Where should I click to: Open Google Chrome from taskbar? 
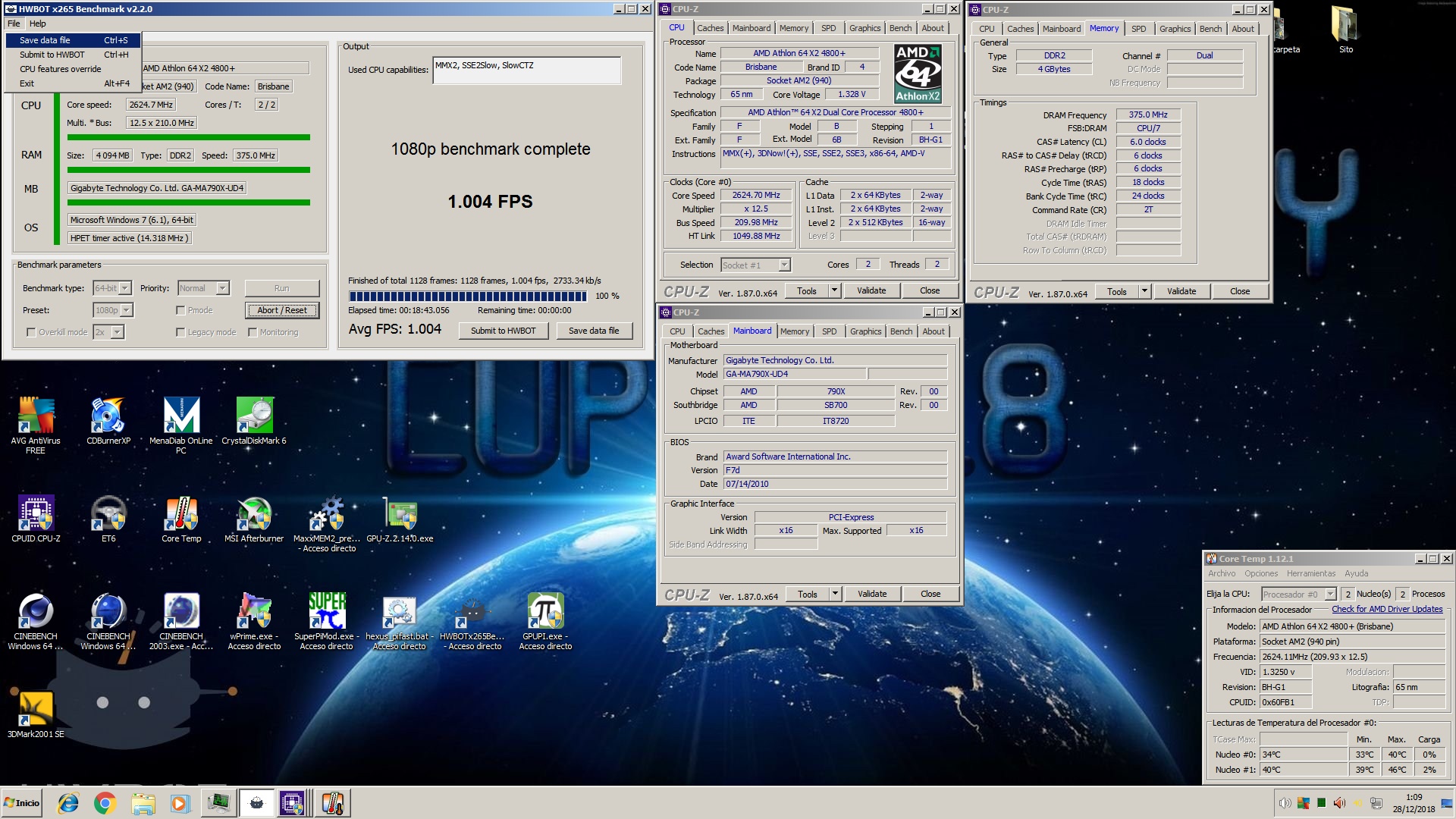pos(105,803)
